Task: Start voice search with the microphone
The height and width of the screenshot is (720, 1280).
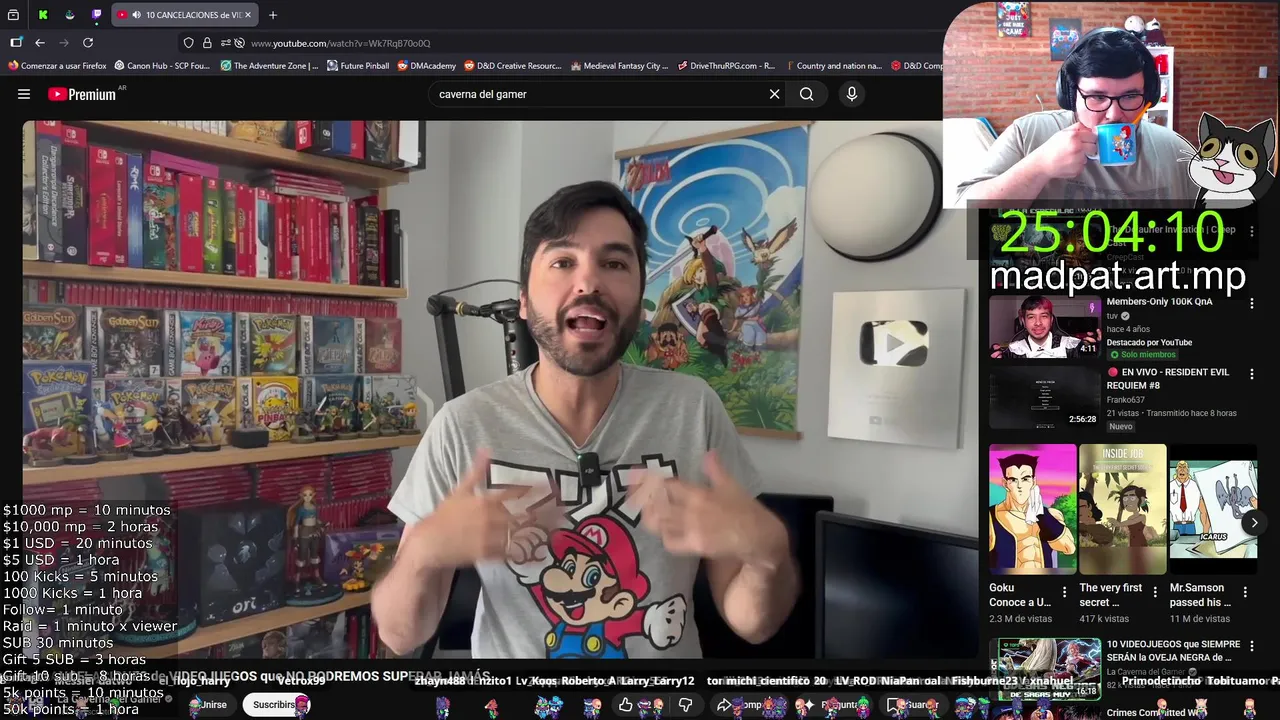Action: (x=852, y=94)
